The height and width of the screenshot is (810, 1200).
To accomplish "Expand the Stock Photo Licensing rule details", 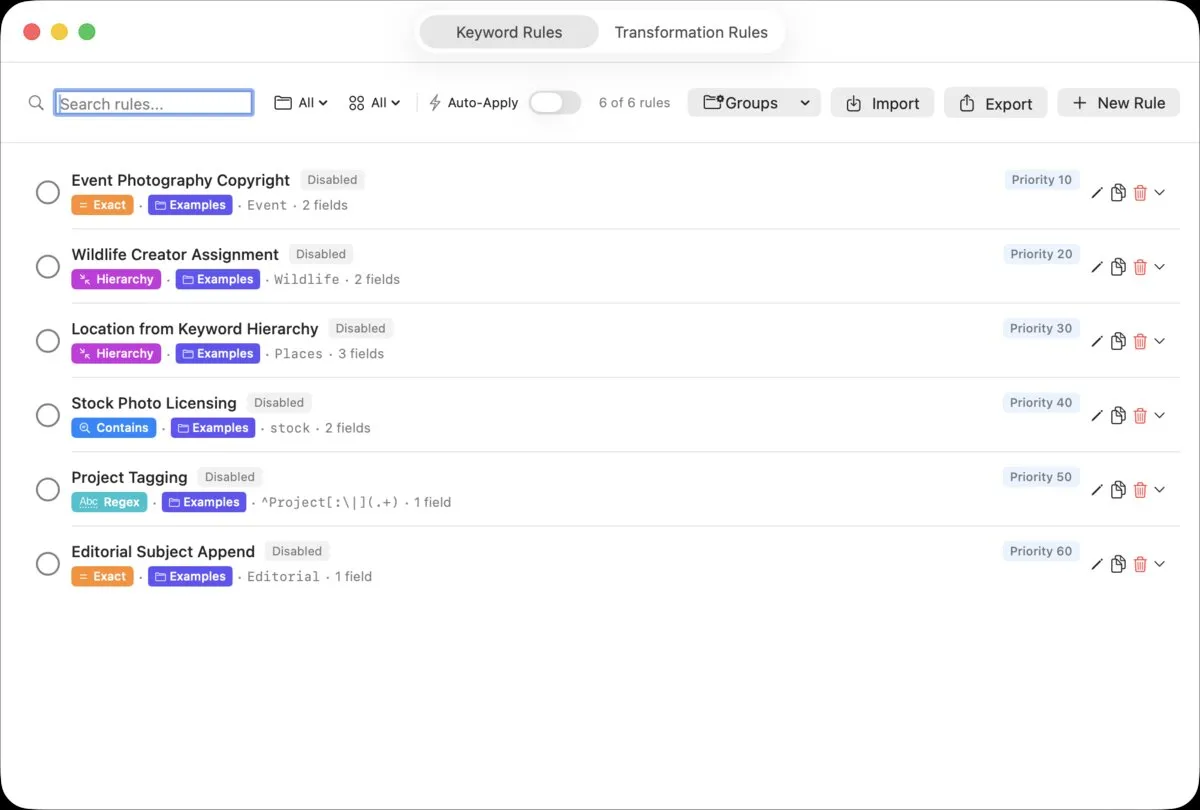I will [1161, 415].
